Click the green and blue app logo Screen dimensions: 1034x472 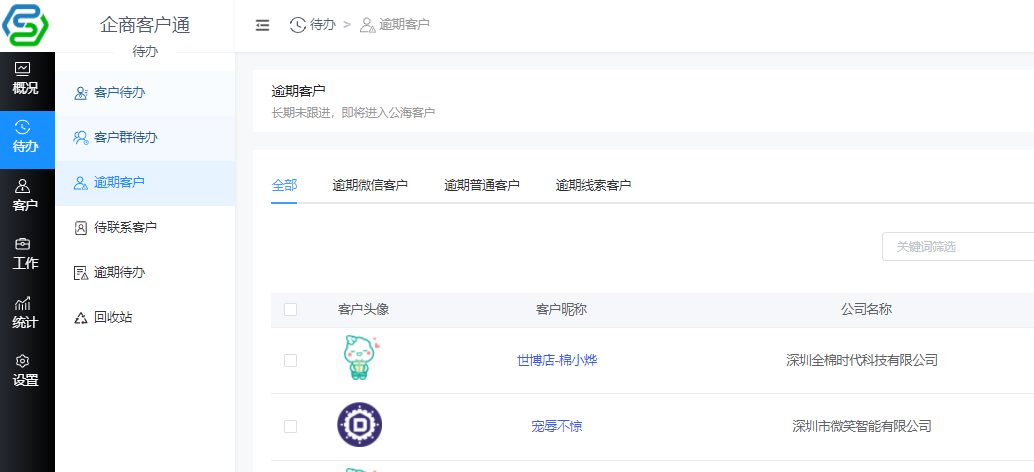click(26, 26)
